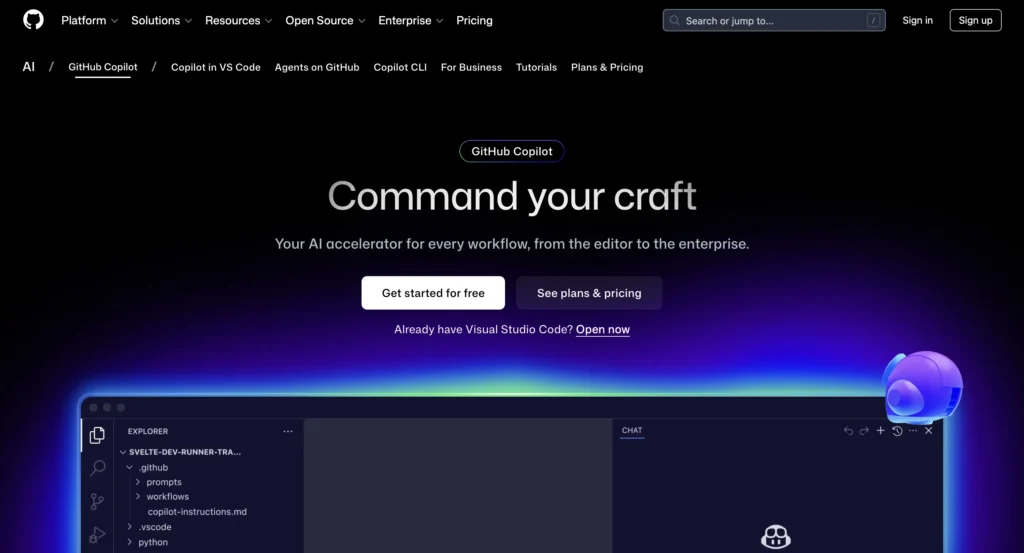This screenshot has height=553, width=1024.
Task: Select the Explorer files icon in editor
Action: [x=97, y=435]
